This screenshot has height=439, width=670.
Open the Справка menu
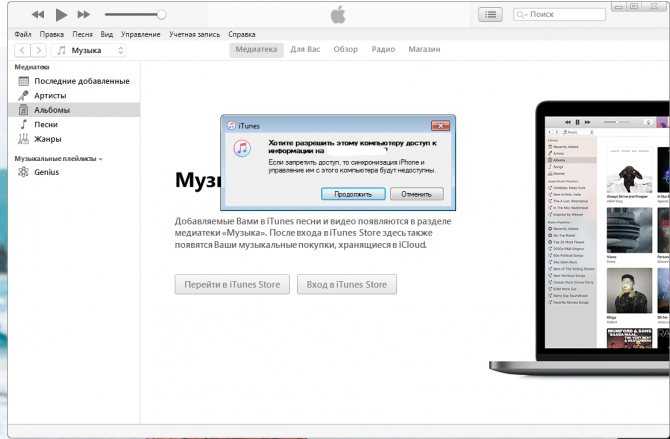[242, 34]
